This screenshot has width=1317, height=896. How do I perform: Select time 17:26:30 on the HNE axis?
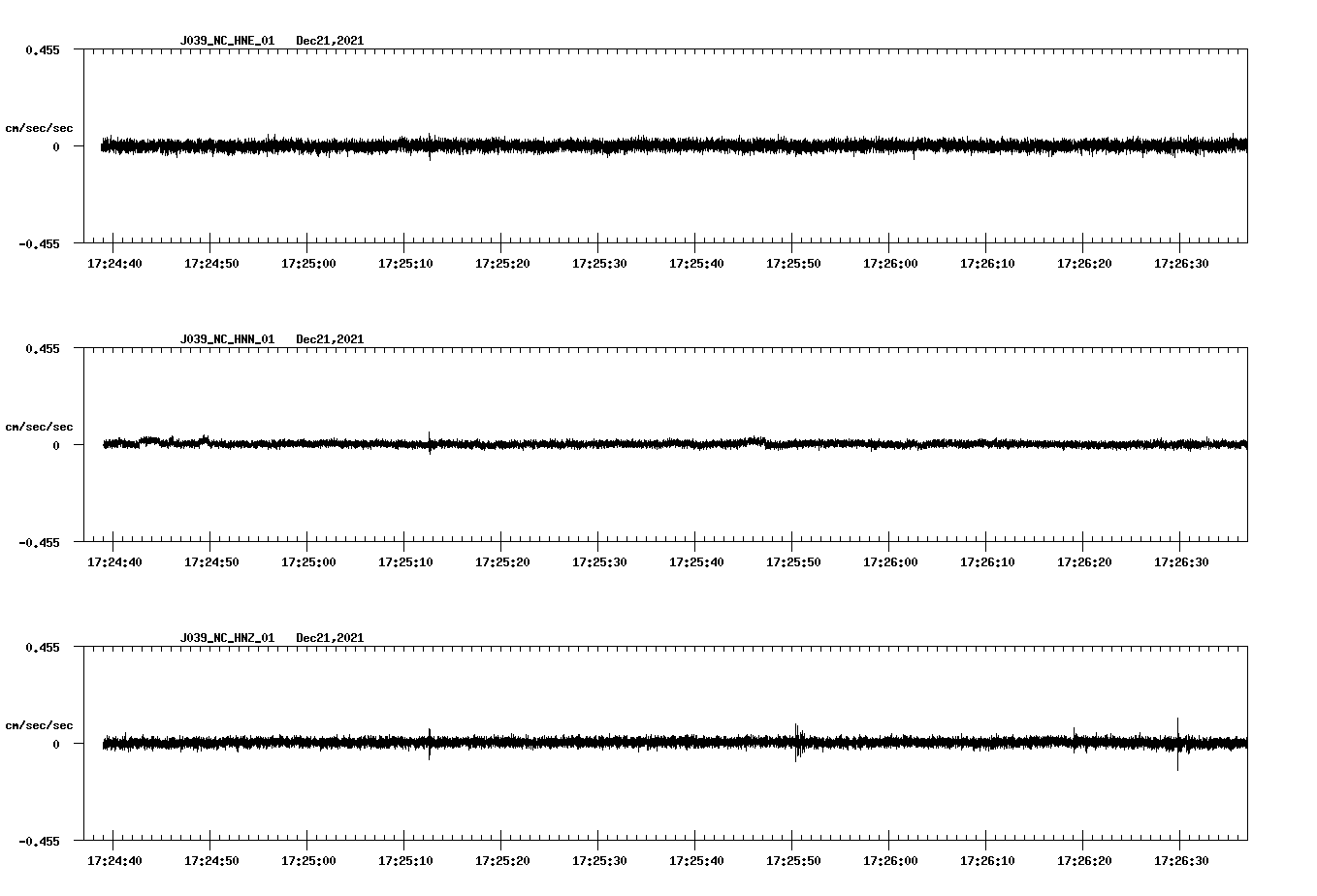[1181, 263]
